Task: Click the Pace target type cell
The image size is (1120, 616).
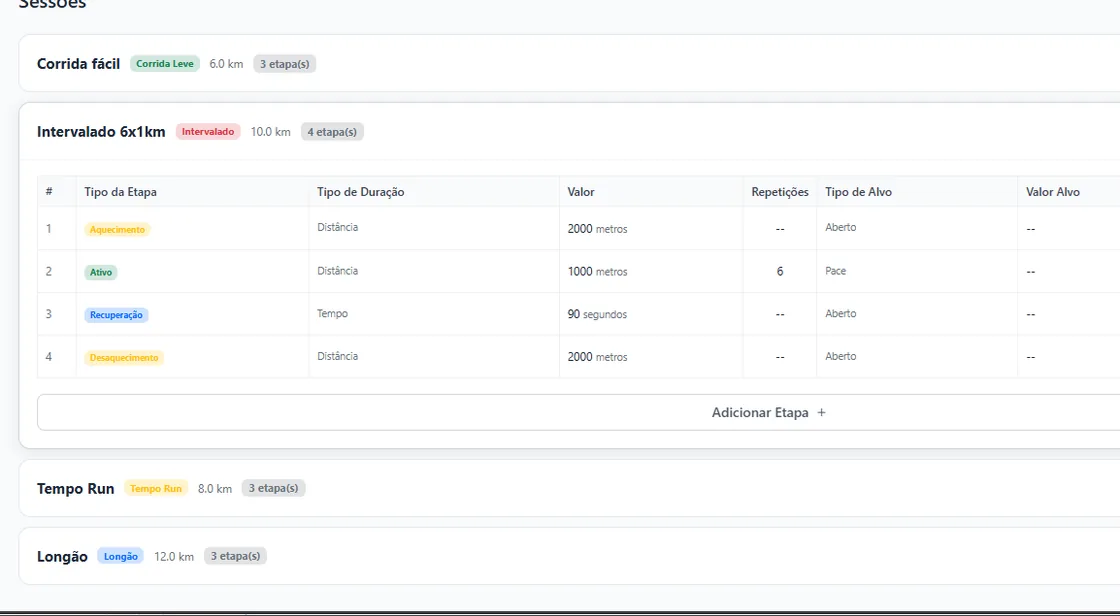Action: (x=836, y=271)
